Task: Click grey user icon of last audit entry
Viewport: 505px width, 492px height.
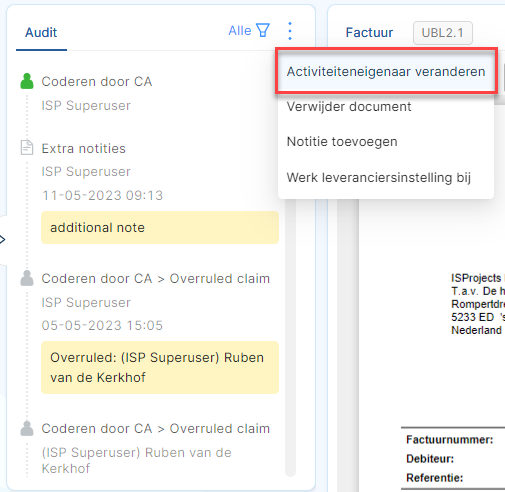Action: (x=27, y=429)
